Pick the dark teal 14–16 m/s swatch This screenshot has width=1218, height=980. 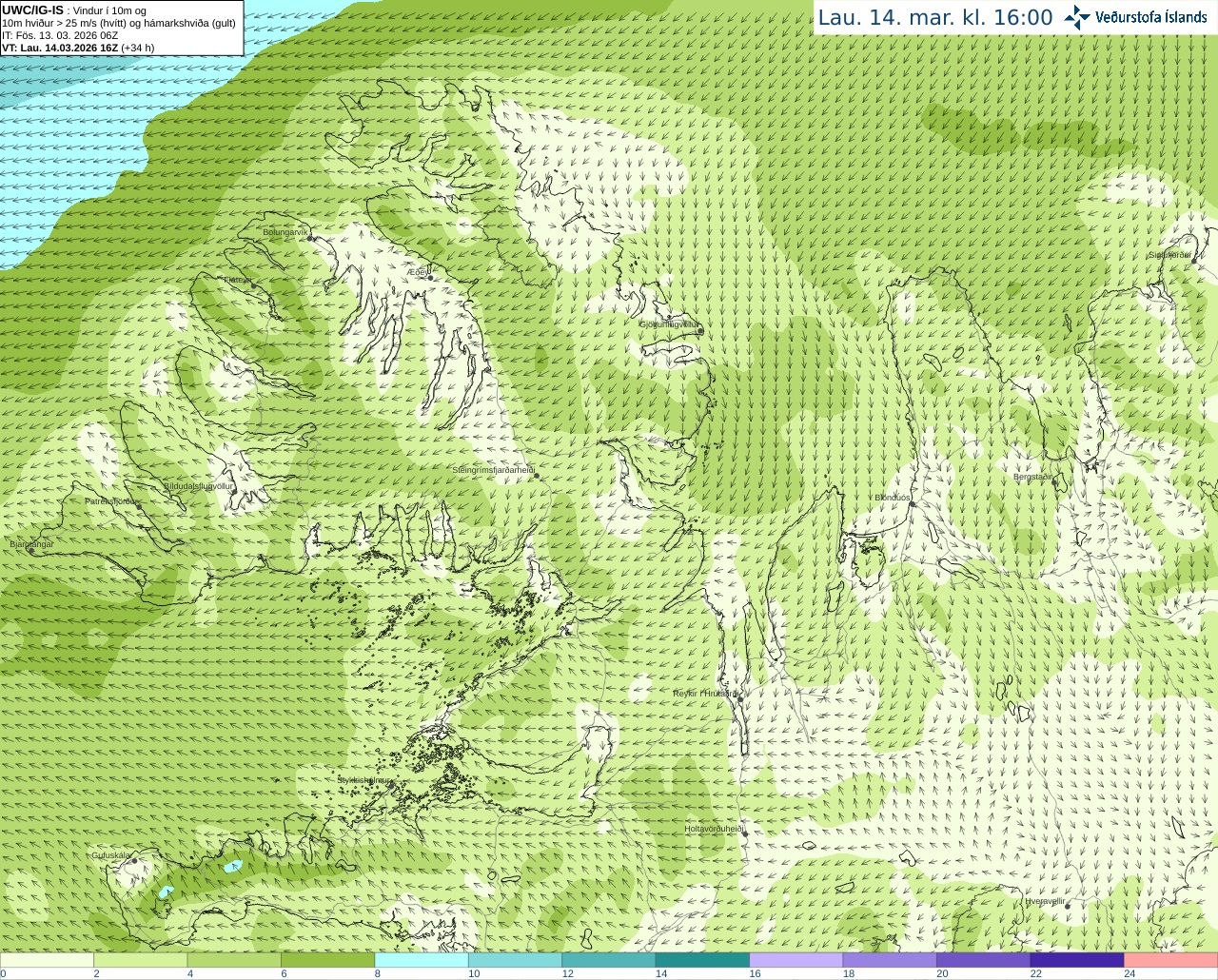[702, 960]
